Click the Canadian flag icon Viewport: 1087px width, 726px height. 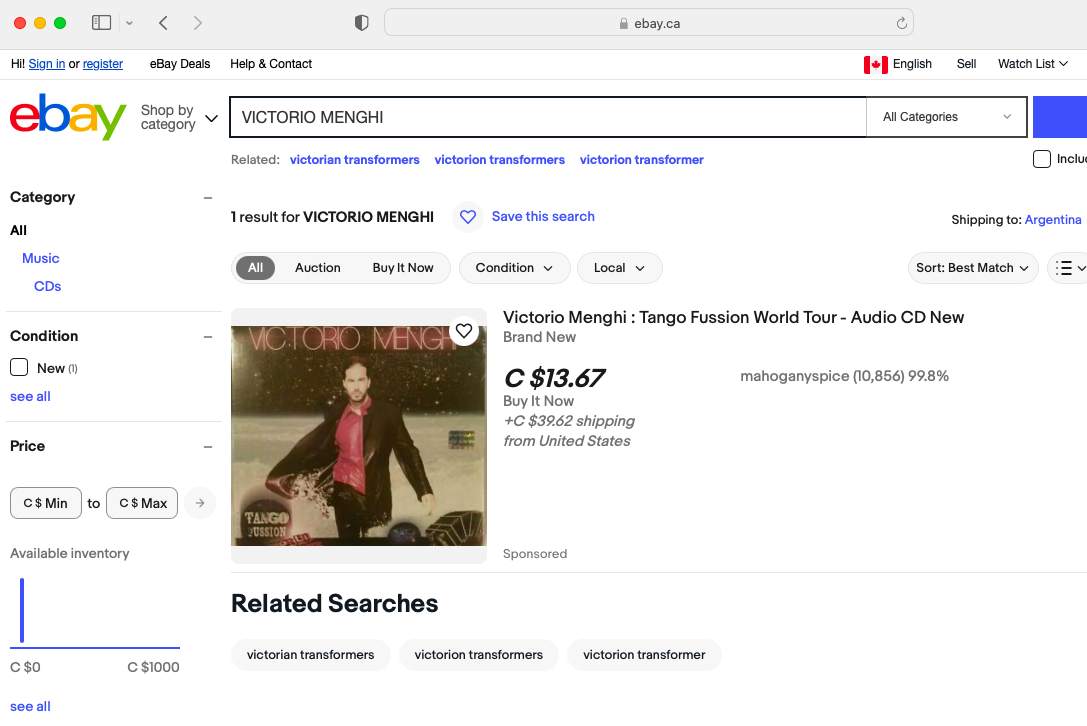[876, 64]
